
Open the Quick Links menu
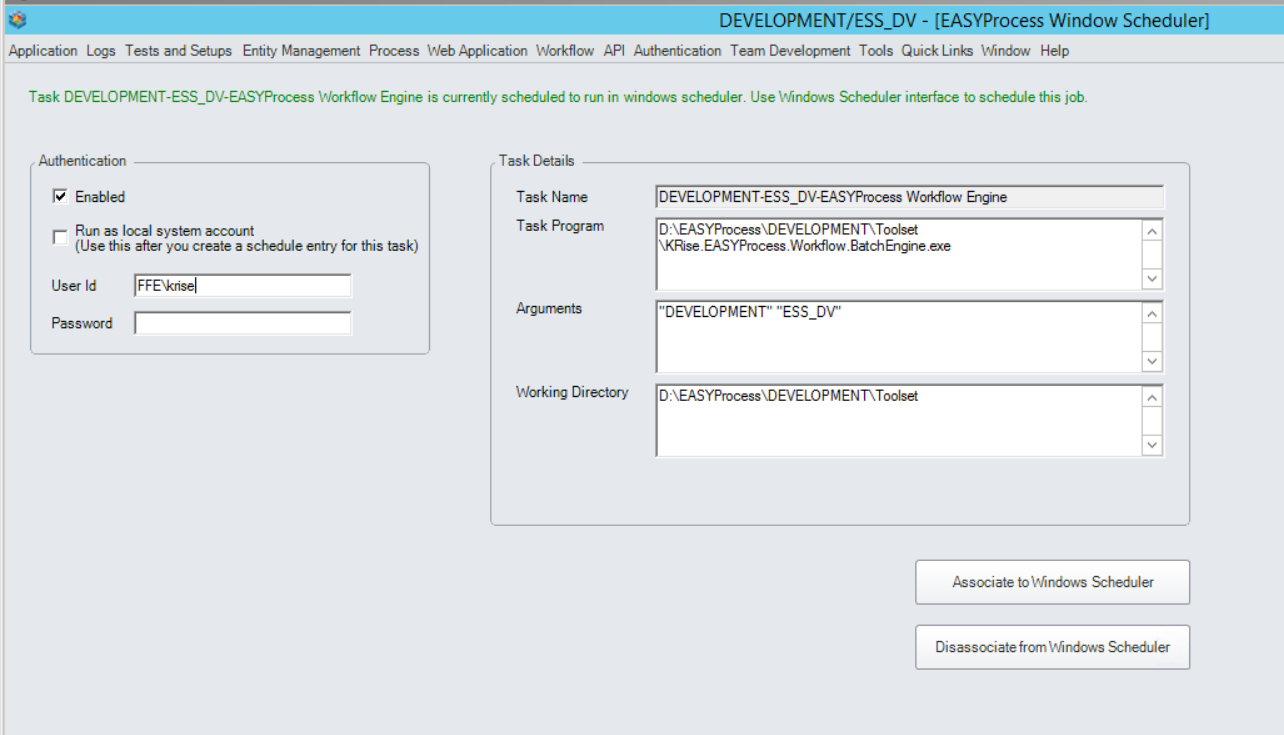click(937, 51)
